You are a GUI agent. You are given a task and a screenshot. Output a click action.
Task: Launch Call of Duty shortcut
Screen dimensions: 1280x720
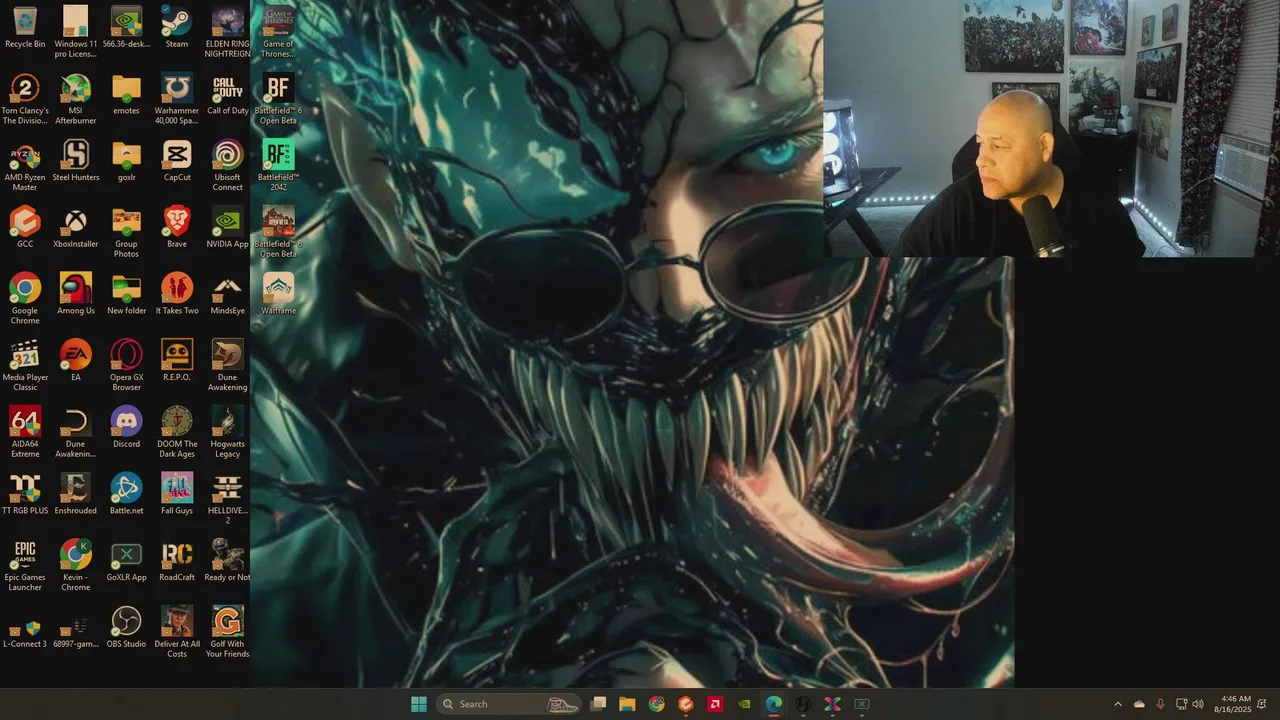pyautogui.click(x=227, y=95)
